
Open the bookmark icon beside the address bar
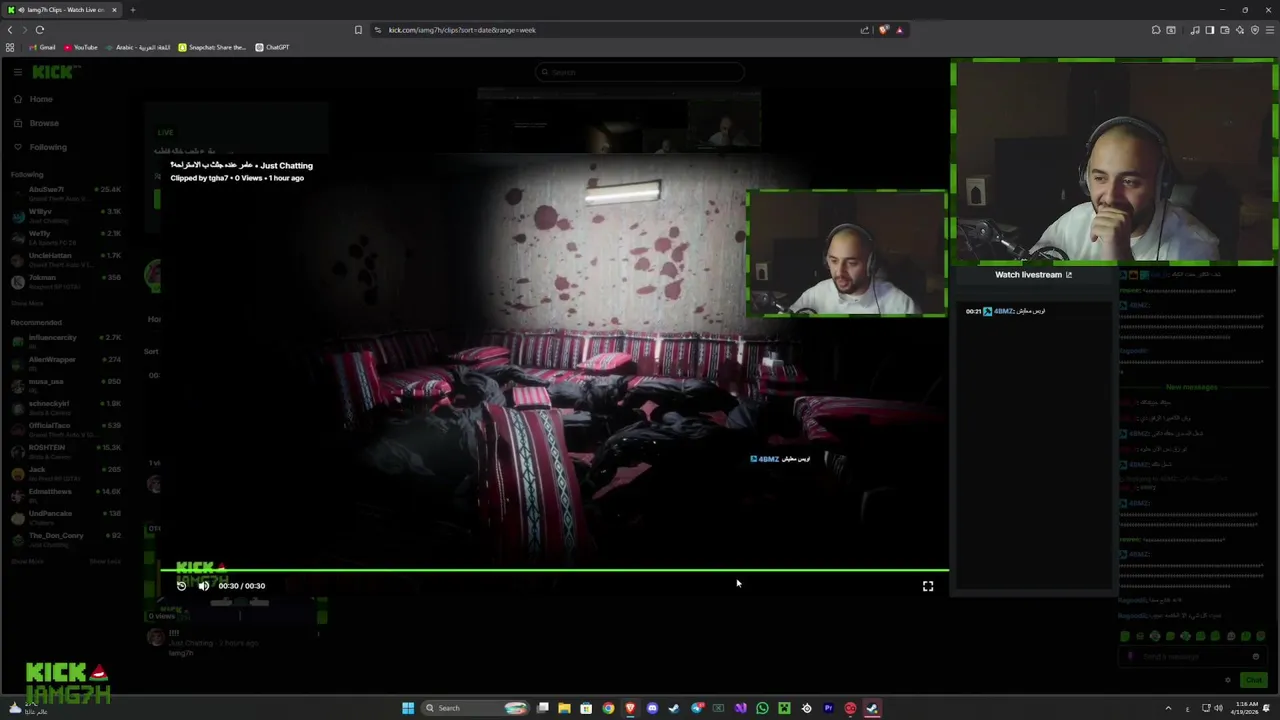coord(358,30)
